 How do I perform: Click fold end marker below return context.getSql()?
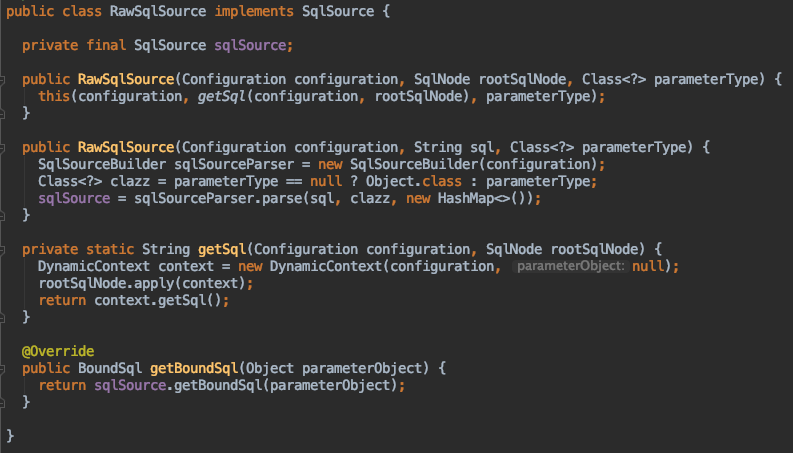5,317
